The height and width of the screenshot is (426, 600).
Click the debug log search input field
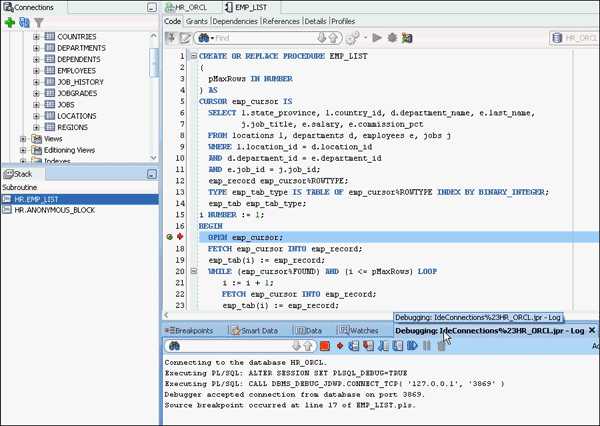coord(234,346)
